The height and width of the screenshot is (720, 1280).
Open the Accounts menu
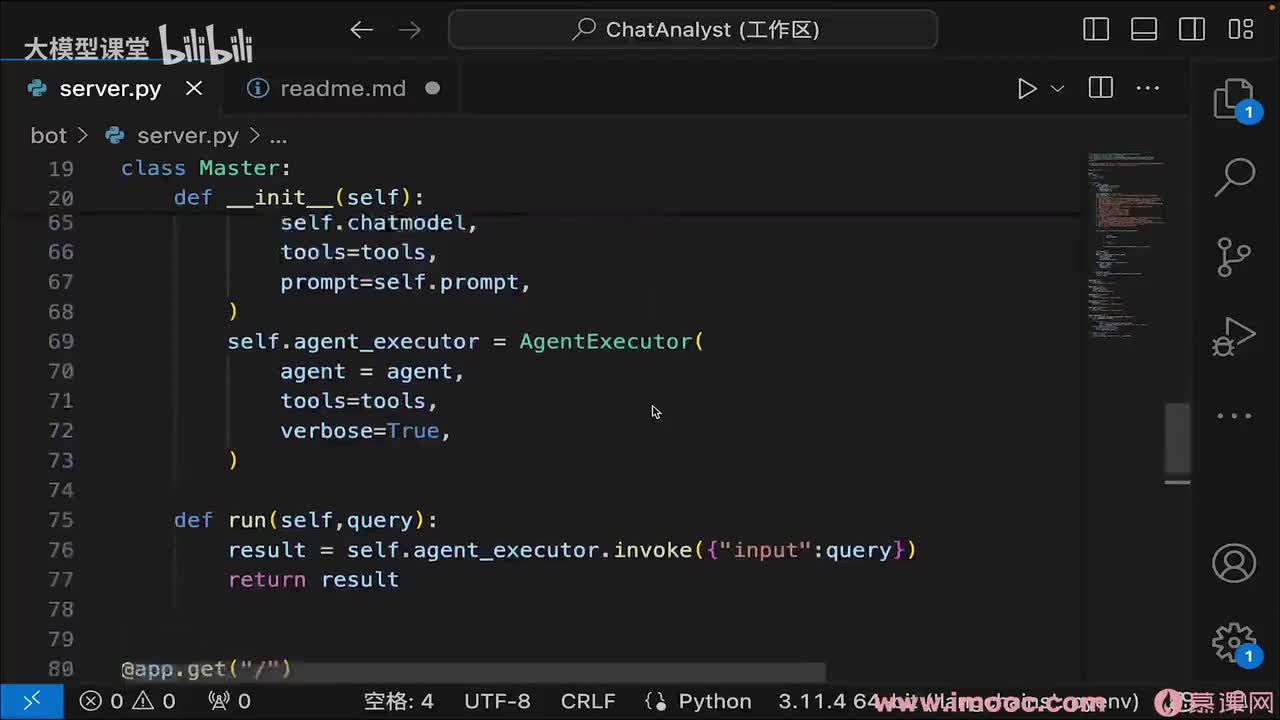1234,563
